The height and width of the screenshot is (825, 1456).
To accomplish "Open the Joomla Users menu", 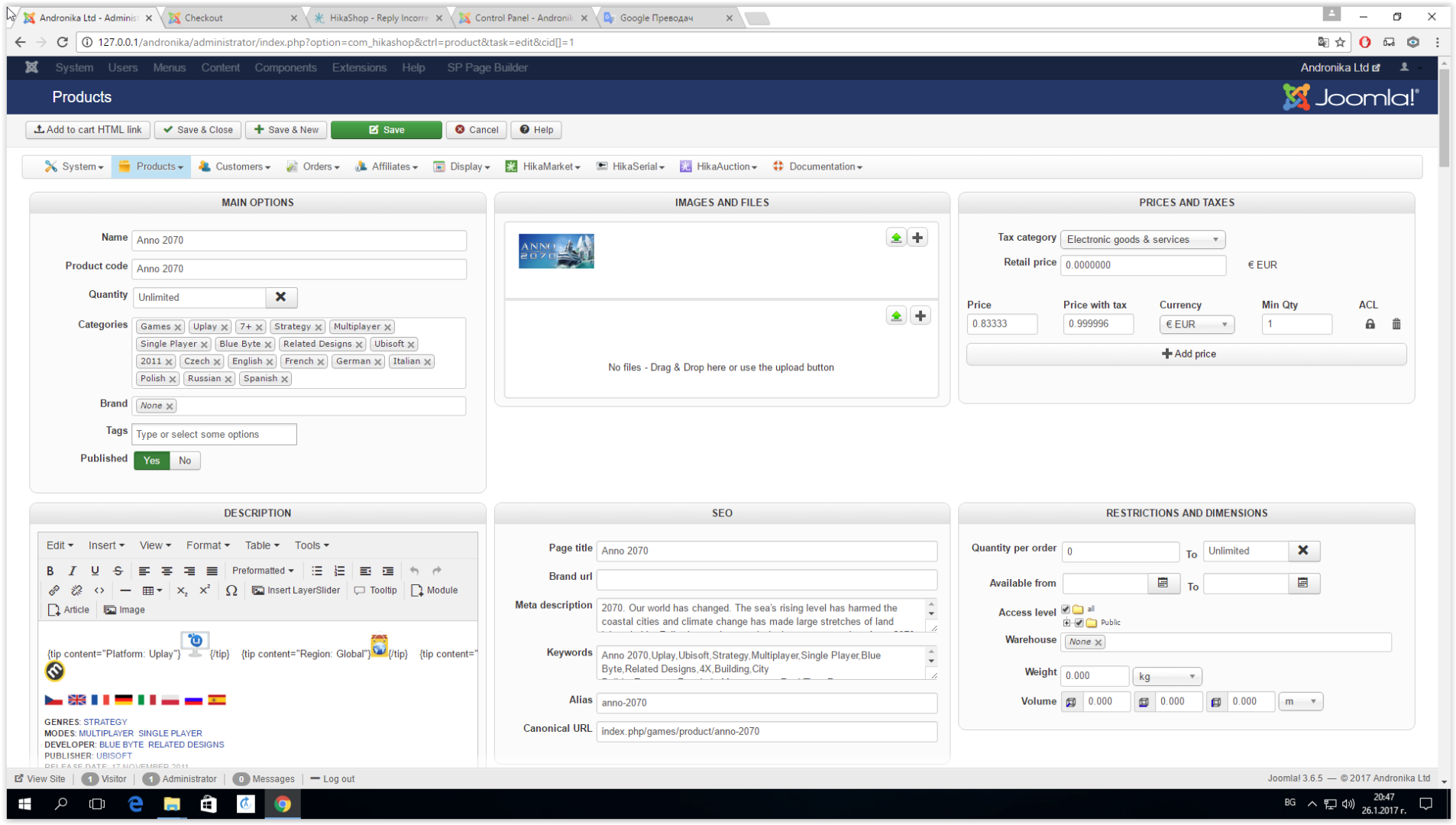I will point(123,68).
